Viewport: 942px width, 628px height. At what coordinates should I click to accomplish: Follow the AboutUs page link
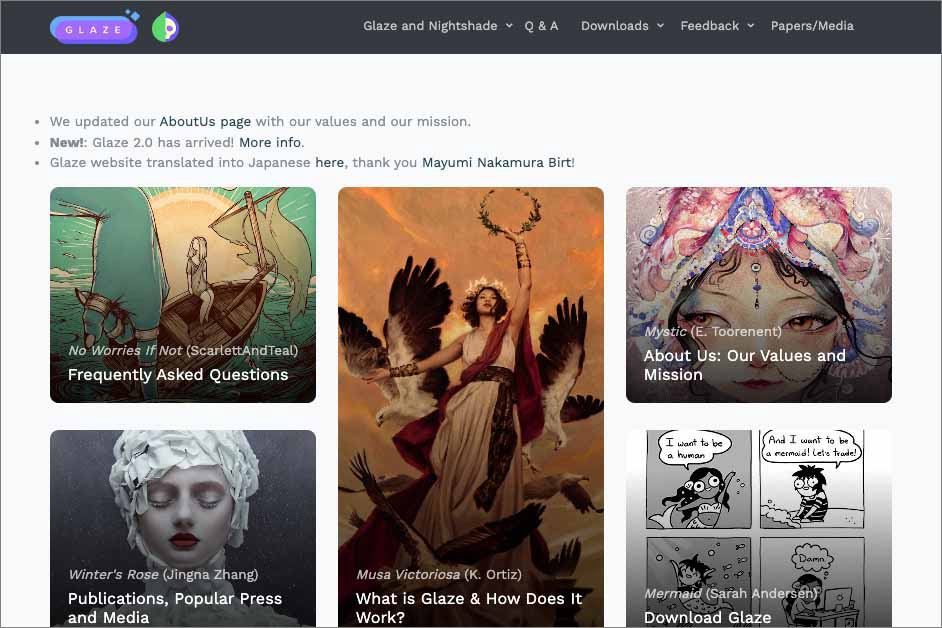pyautogui.click(x=205, y=121)
